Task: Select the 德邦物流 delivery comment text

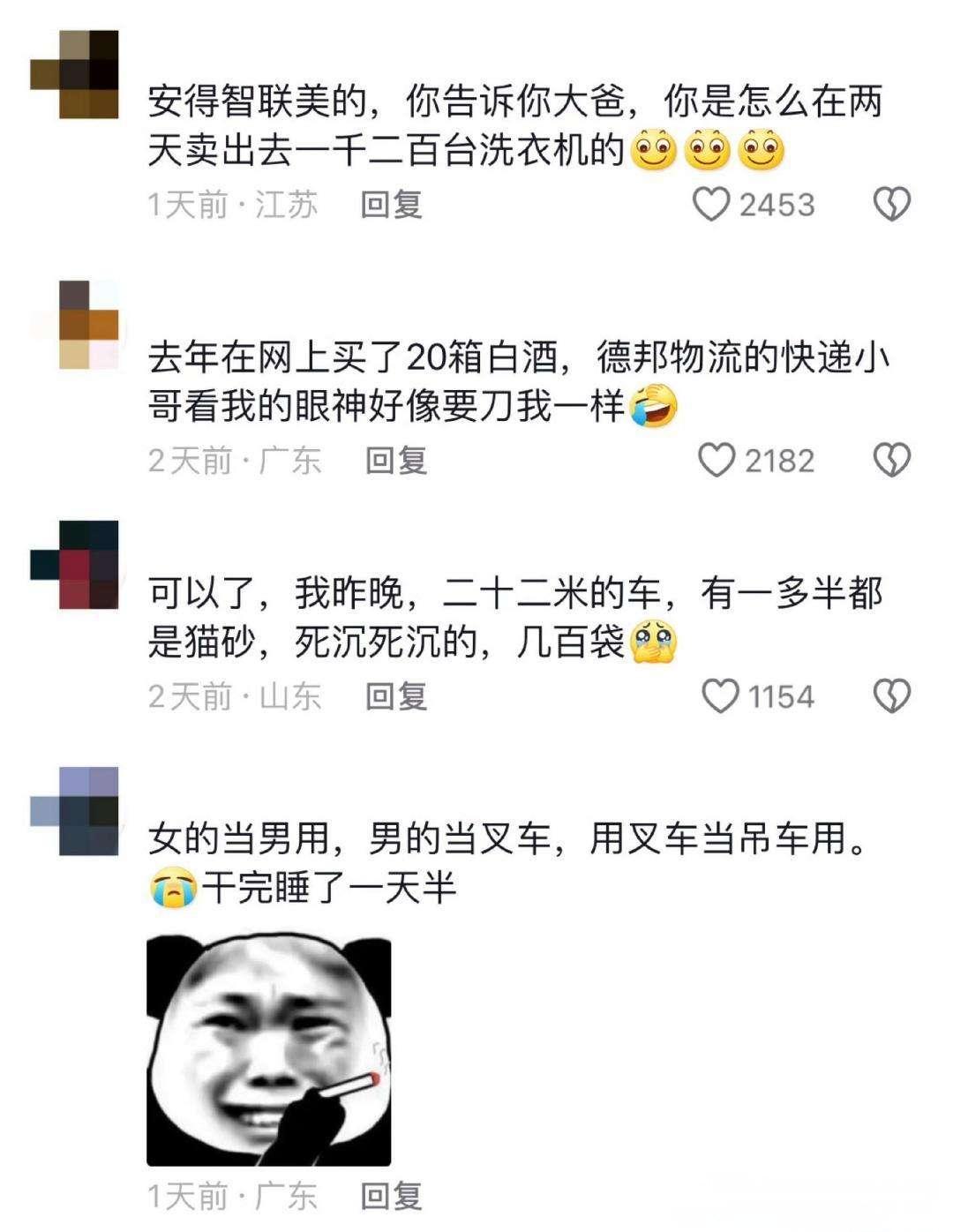Action: 519,382
